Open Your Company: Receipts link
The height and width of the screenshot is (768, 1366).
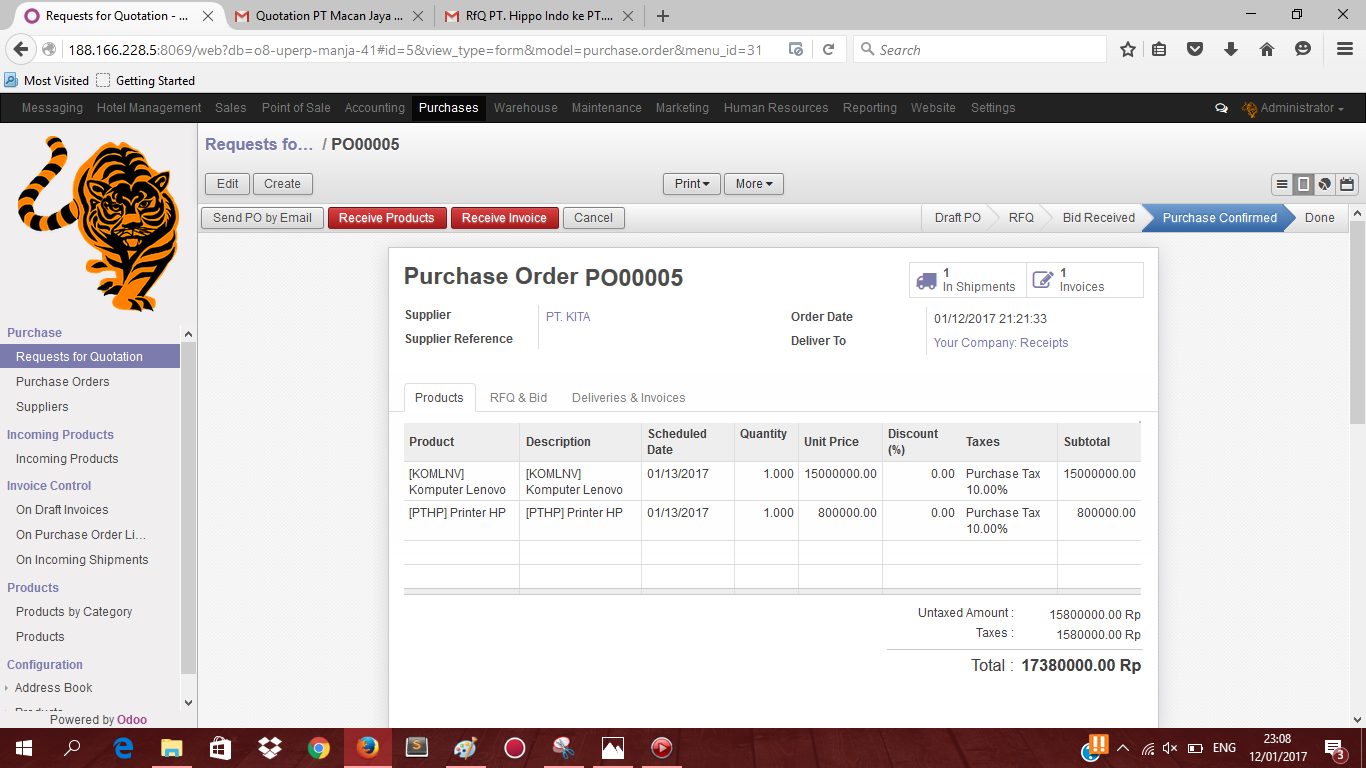tap(1001, 343)
